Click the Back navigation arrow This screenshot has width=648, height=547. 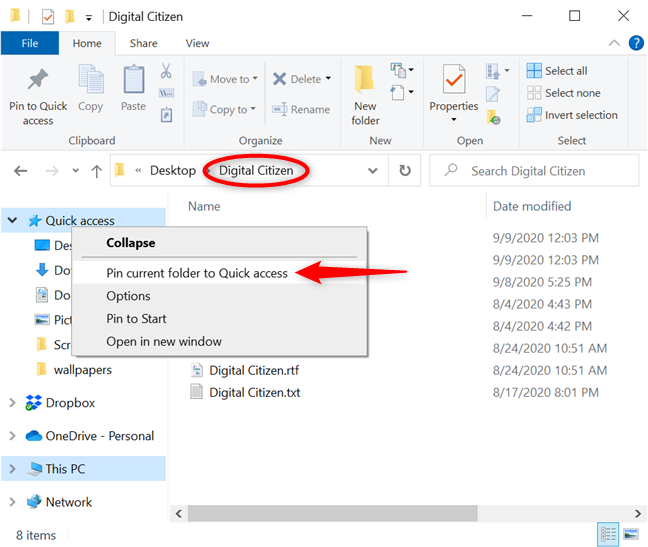point(20,171)
